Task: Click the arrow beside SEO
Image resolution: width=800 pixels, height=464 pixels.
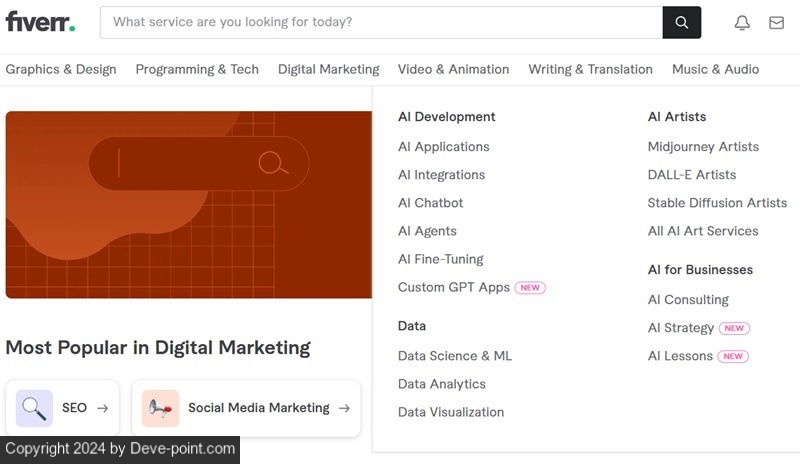Action: pos(102,408)
